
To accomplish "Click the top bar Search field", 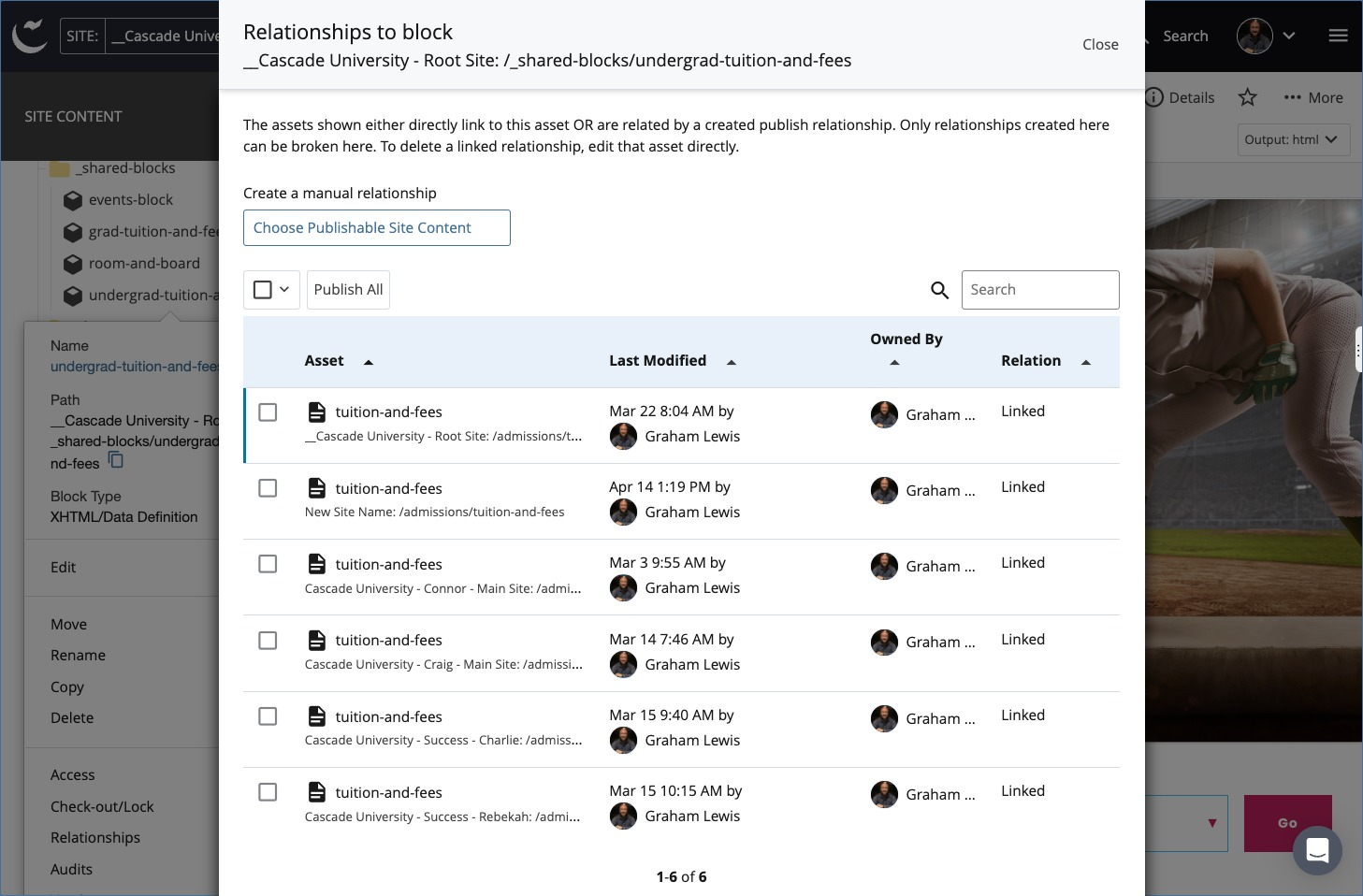I will pos(1185,36).
